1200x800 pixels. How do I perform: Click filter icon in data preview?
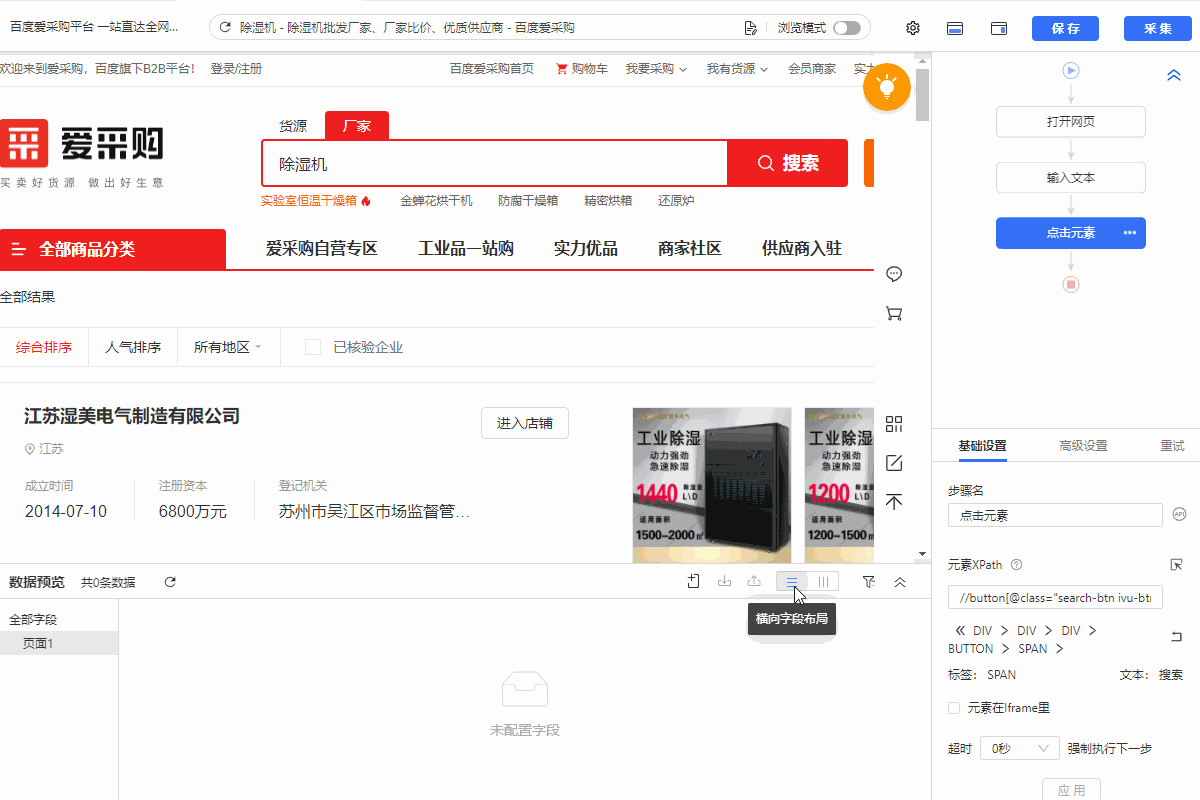(868, 582)
